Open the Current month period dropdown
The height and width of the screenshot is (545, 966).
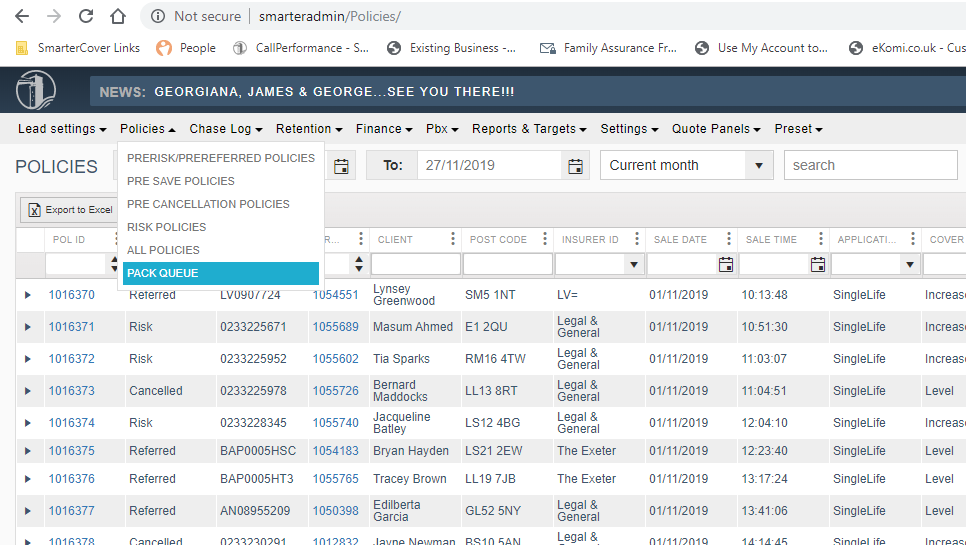point(759,166)
